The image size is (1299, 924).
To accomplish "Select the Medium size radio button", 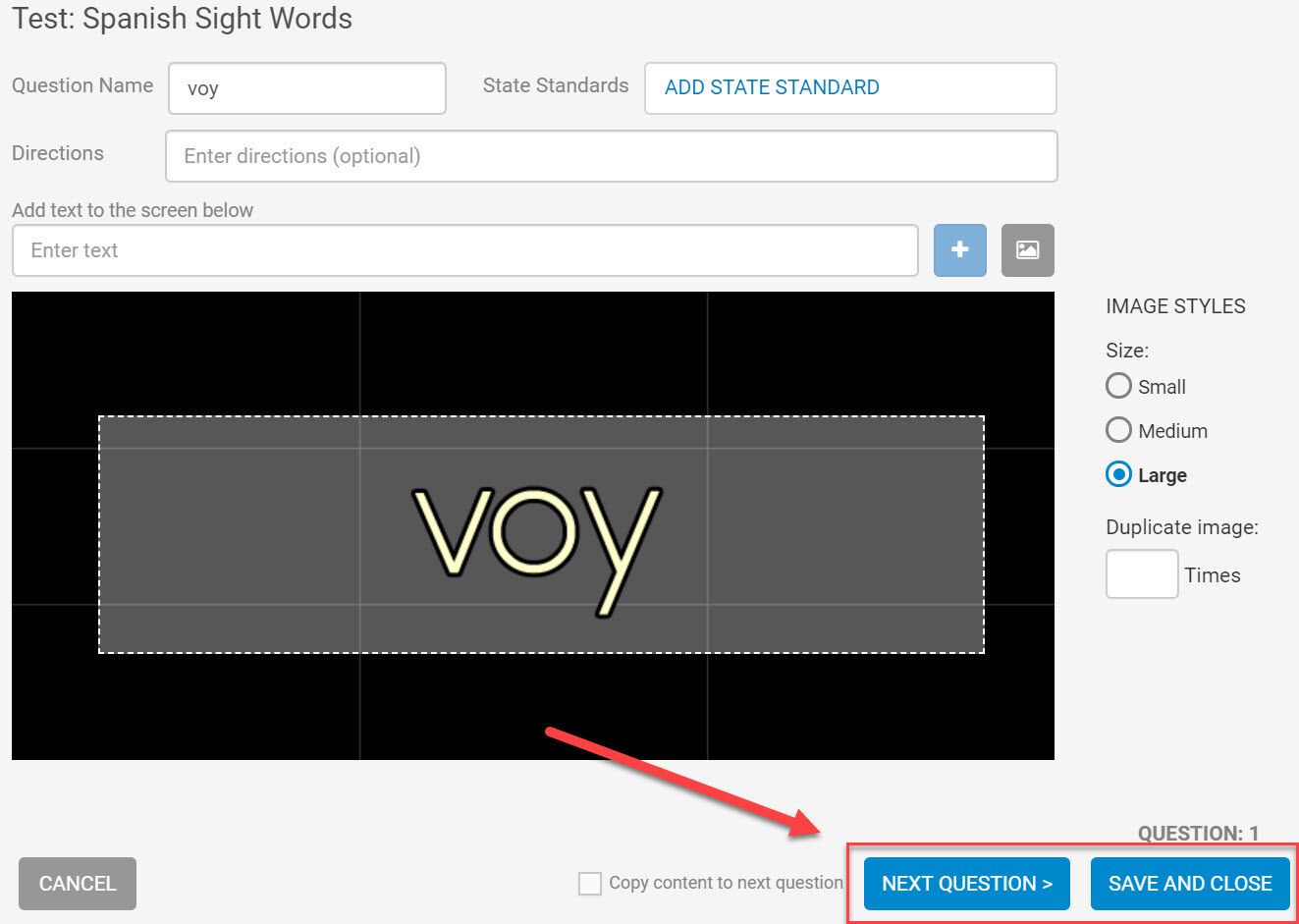I will tap(1118, 430).
